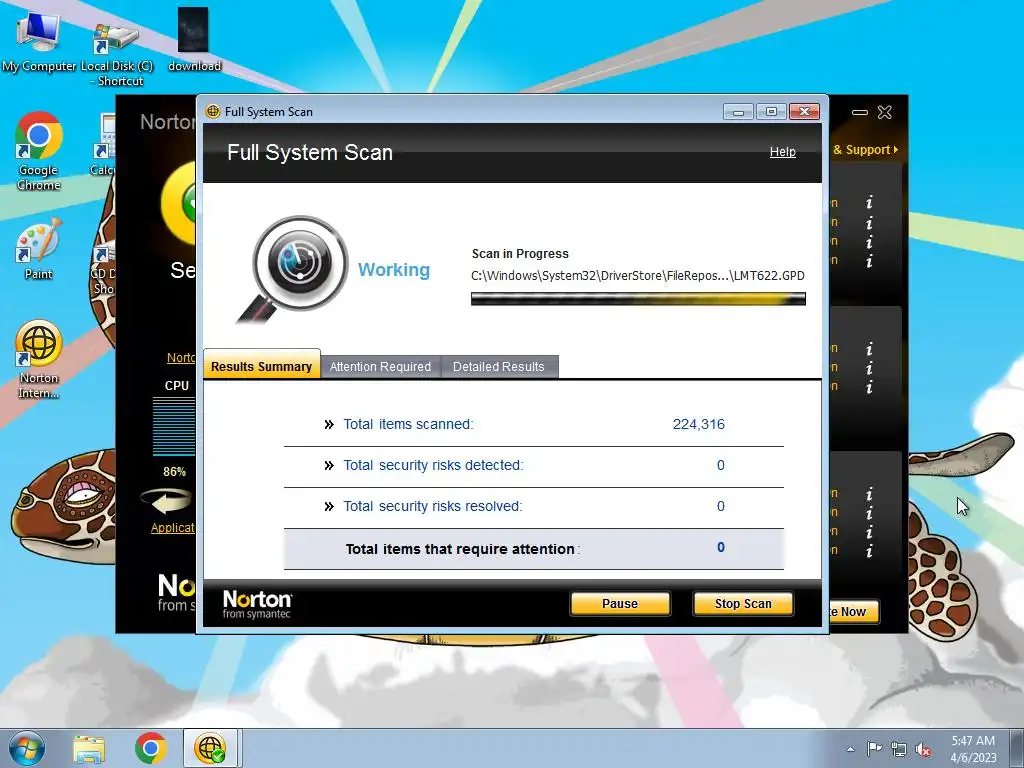Click Total items that require attention
This screenshot has width=1024, height=768.
(x=534, y=549)
